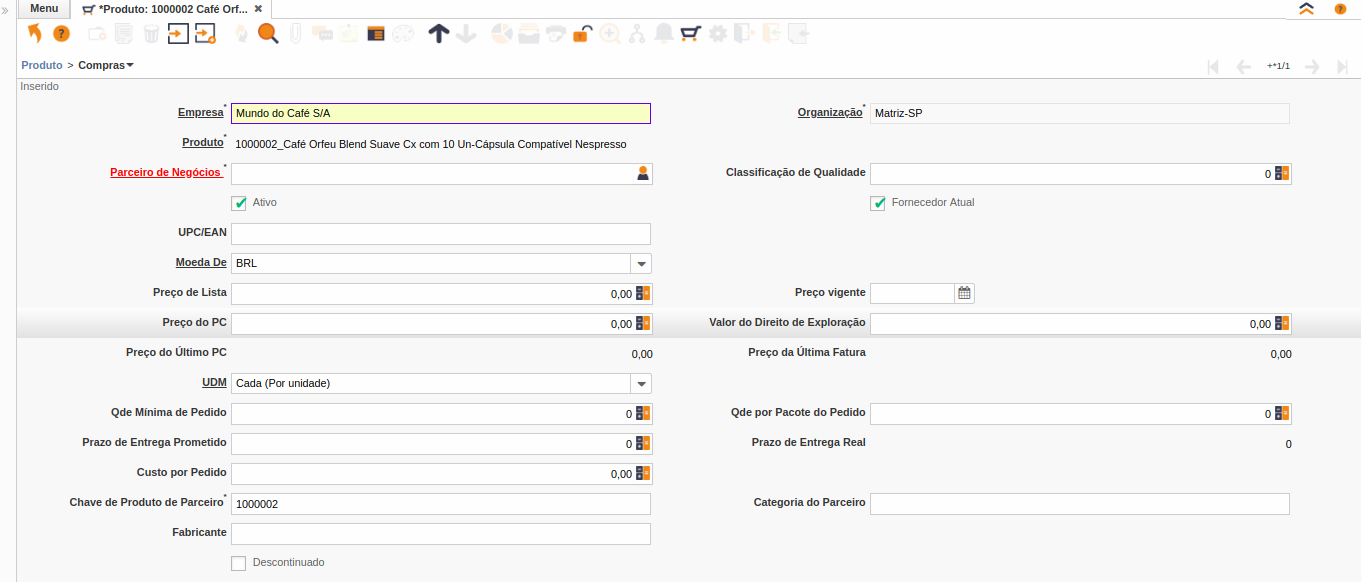Click the UDM label link

point(214,383)
